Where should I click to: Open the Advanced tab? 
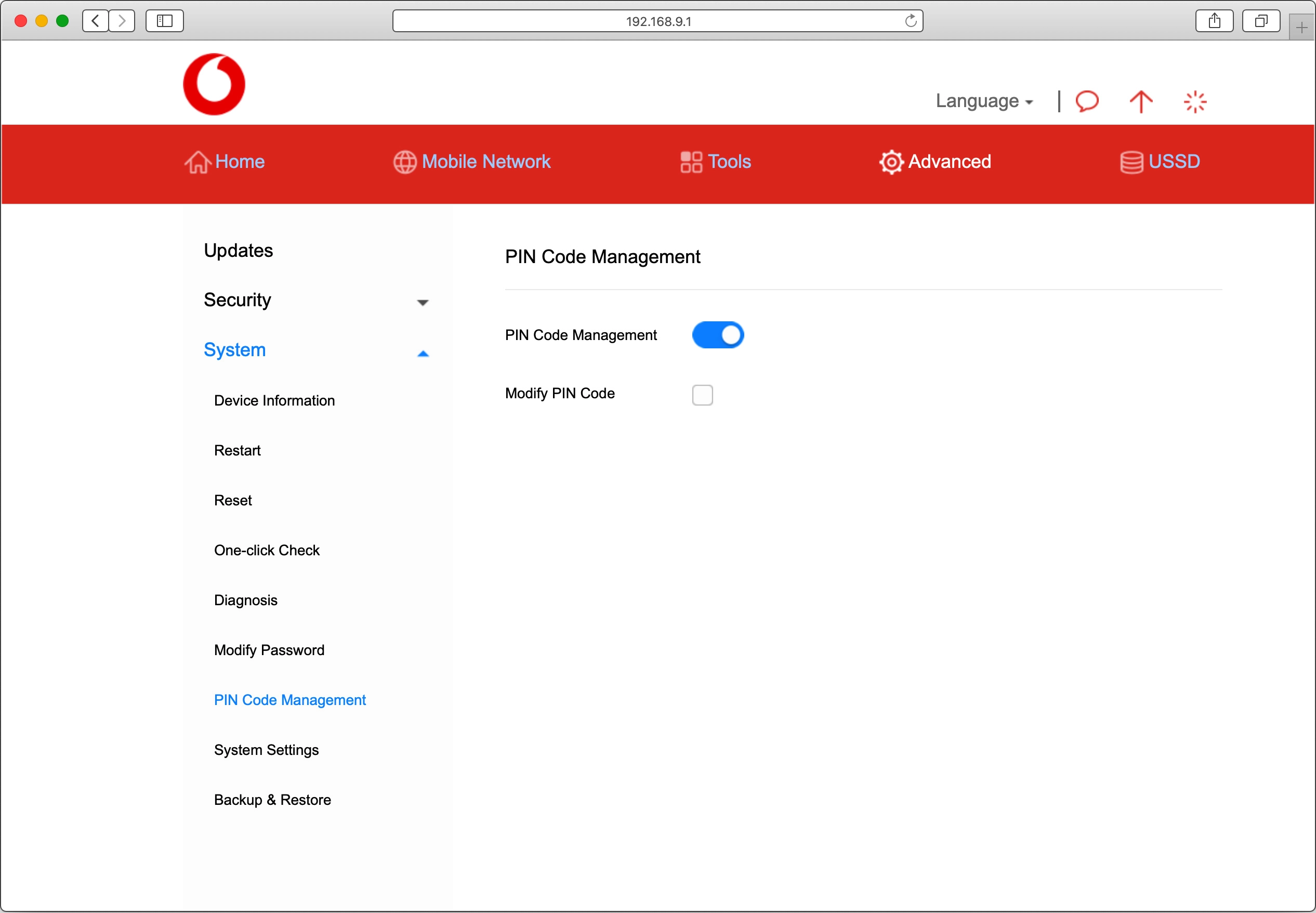pyautogui.click(x=935, y=162)
